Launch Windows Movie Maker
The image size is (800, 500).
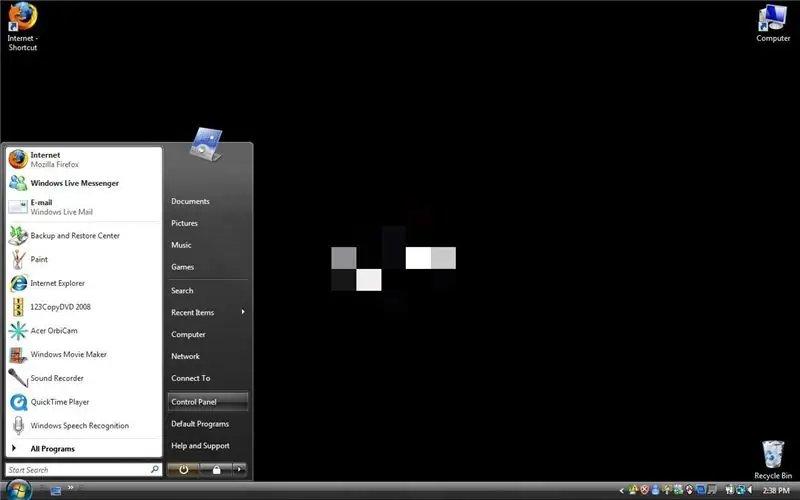point(84,354)
